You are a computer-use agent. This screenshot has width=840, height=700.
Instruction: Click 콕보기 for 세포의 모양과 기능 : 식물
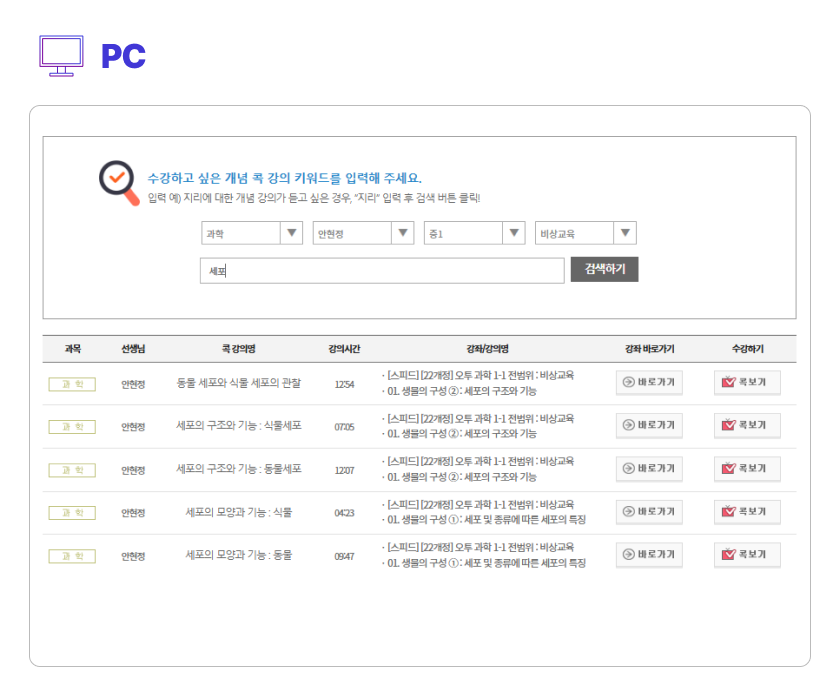[x=747, y=512]
